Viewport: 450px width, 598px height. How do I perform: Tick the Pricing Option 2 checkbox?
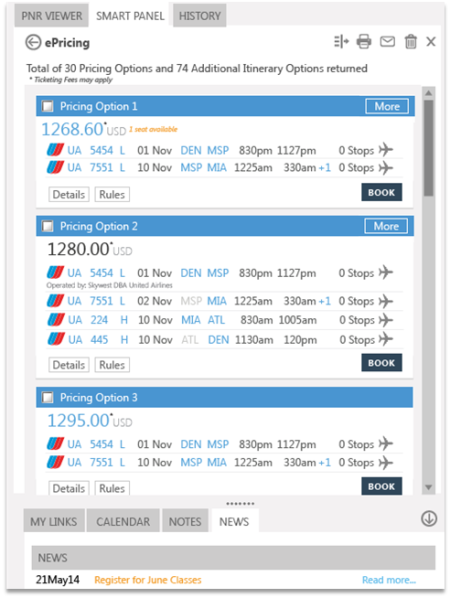[48, 226]
